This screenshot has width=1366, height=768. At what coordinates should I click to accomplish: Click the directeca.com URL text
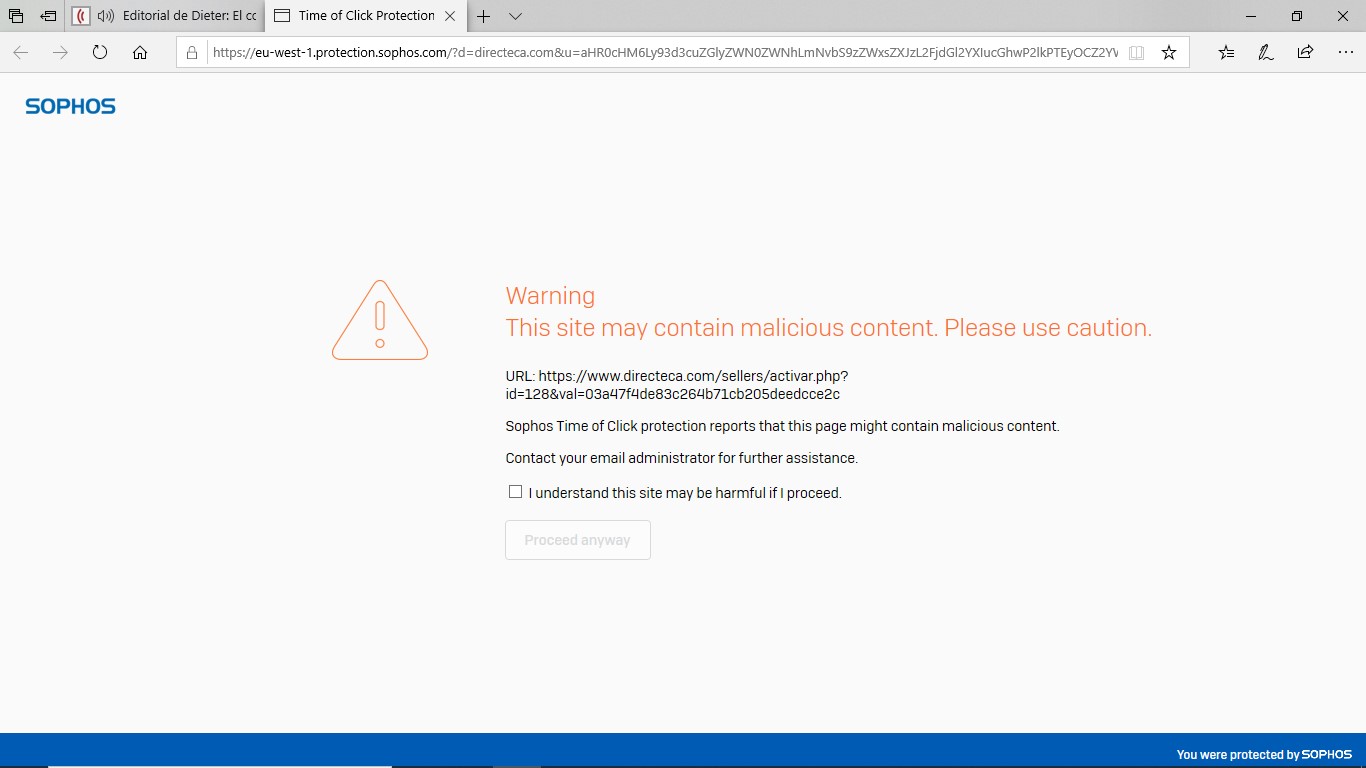[677, 385]
